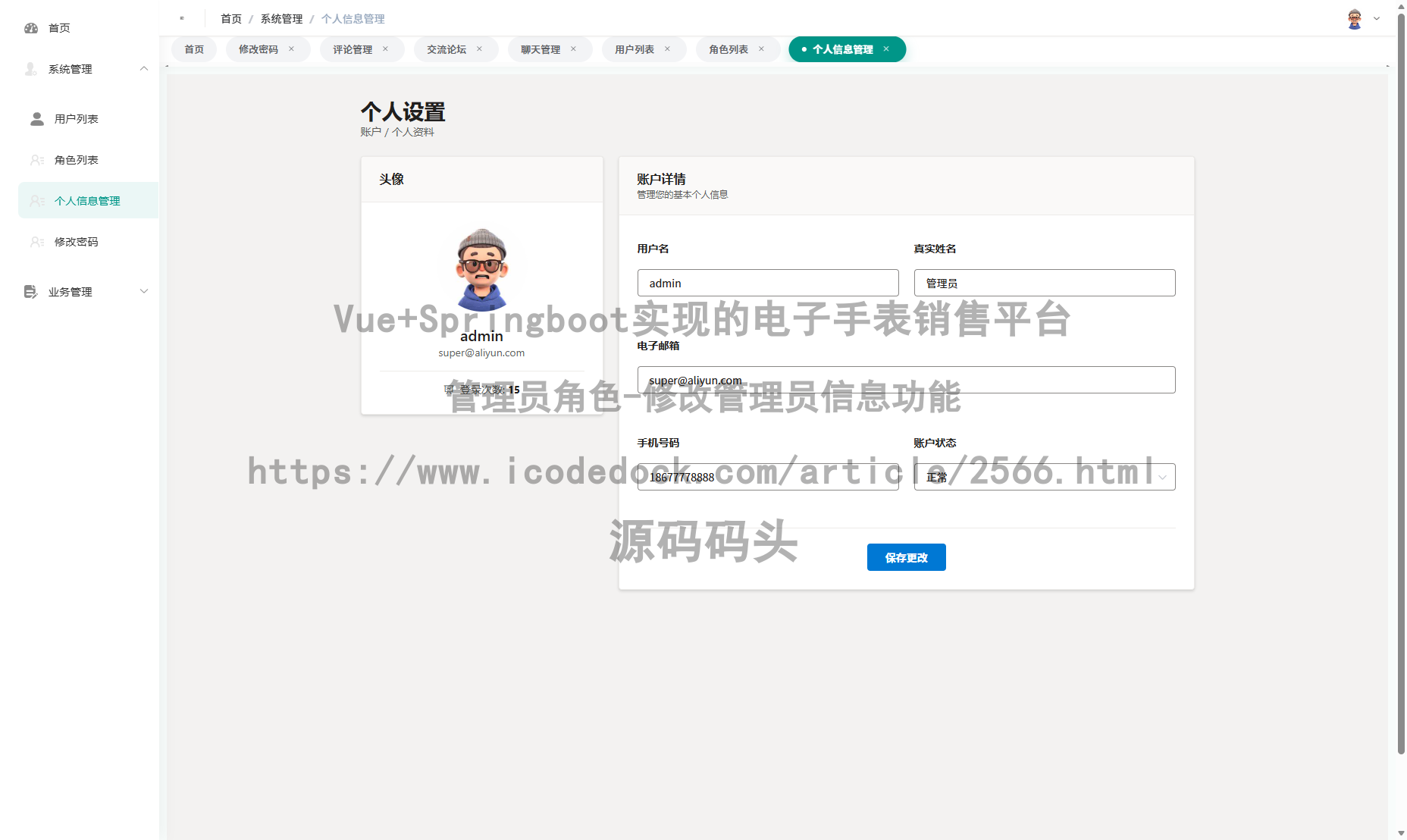Select the 系统管理 gear icon in sidebar
The height and width of the screenshot is (840, 1407).
tap(31, 69)
